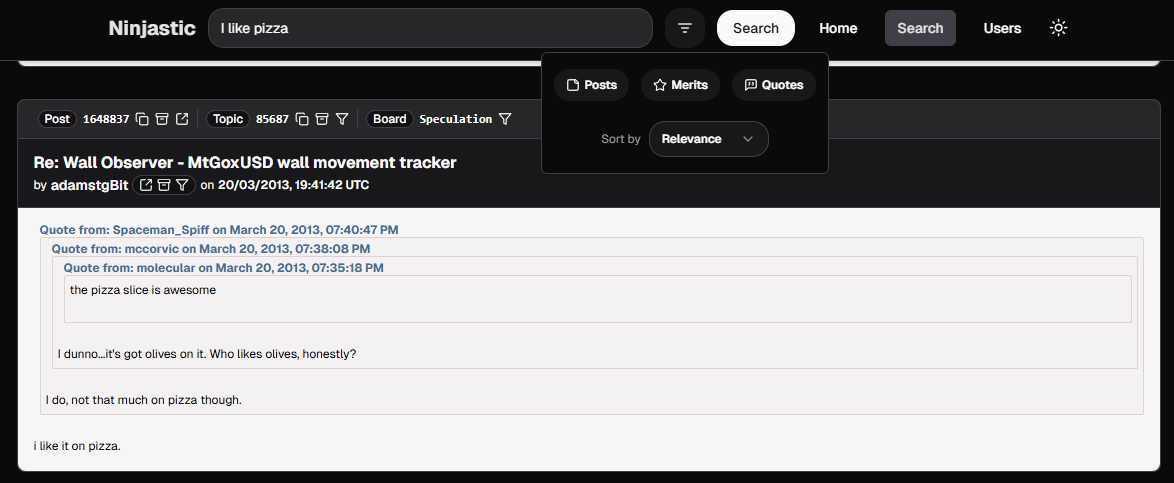The width and height of the screenshot is (1174, 483).
Task: Toggle the Quotes filter chip
Action: point(773,85)
